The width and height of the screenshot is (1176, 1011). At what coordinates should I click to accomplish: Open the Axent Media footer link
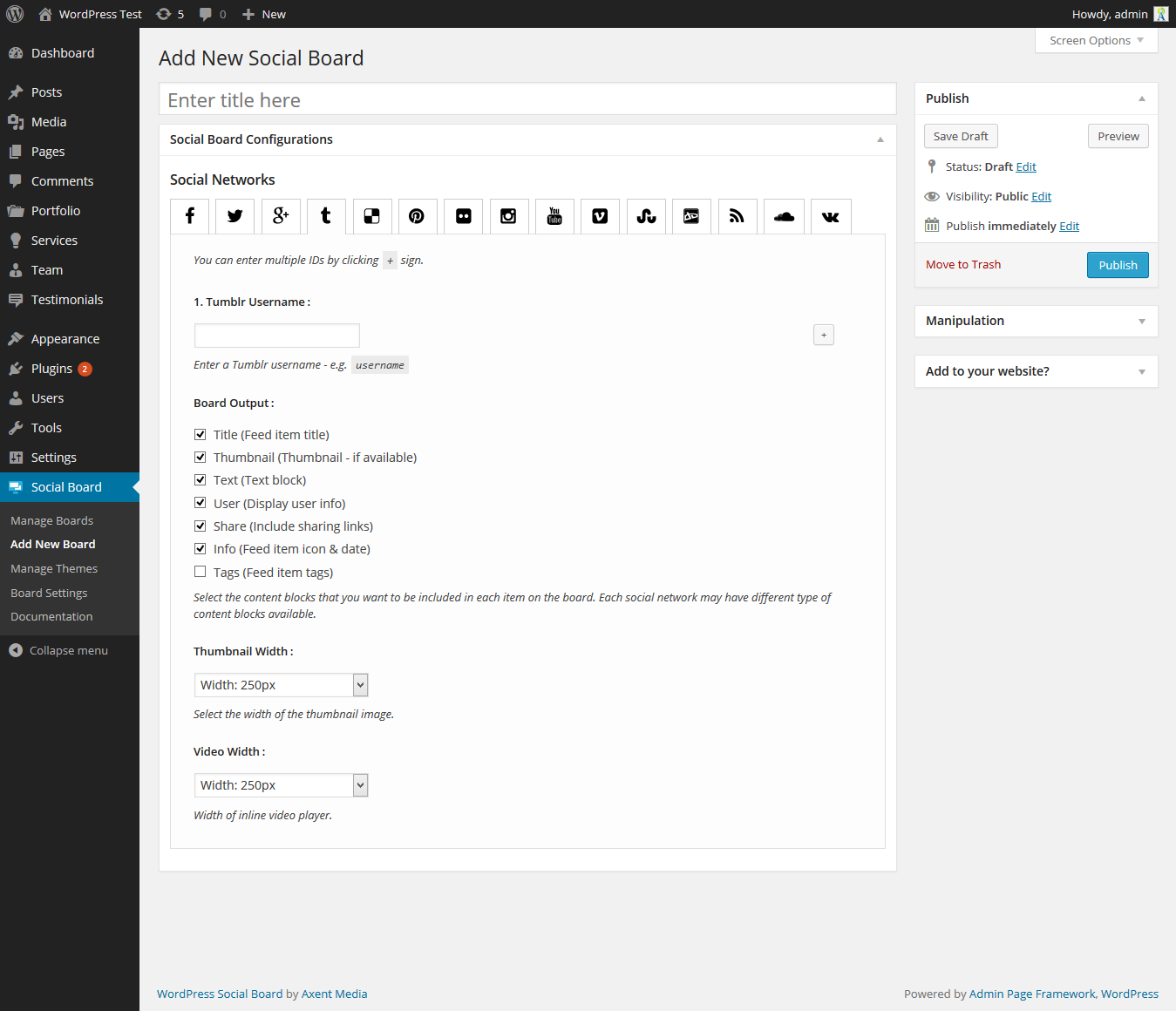[334, 994]
